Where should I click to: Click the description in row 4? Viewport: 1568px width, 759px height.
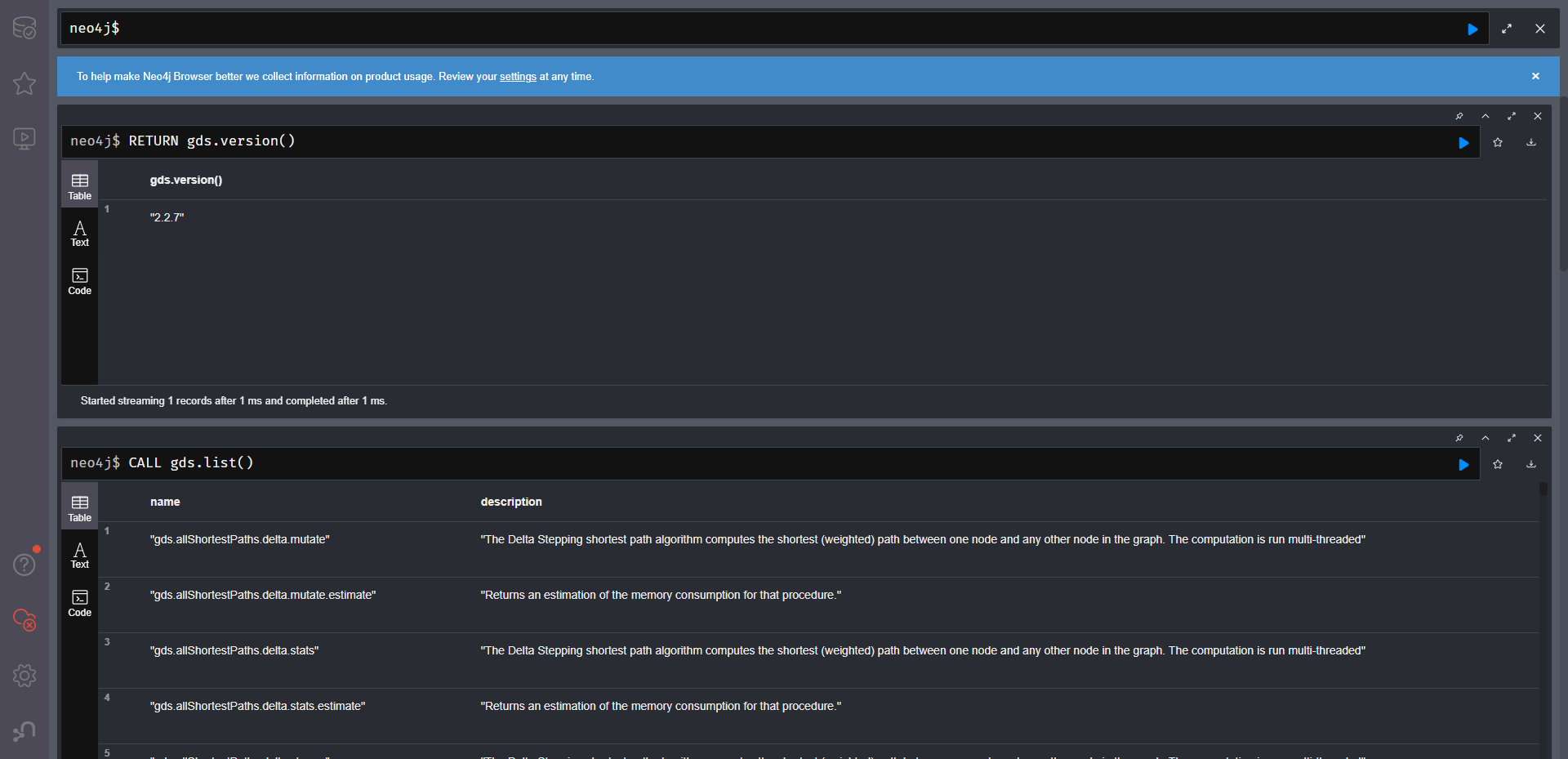tap(661, 707)
